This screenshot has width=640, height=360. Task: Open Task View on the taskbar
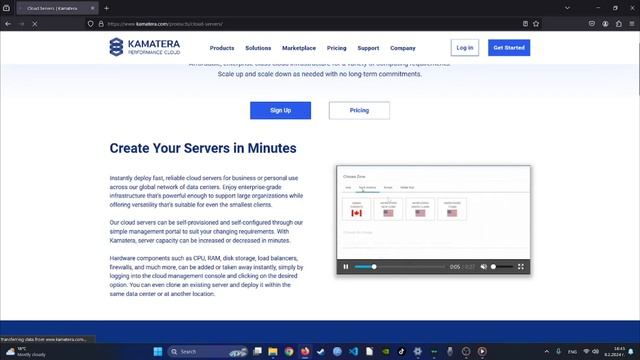[x=257, y=351]
